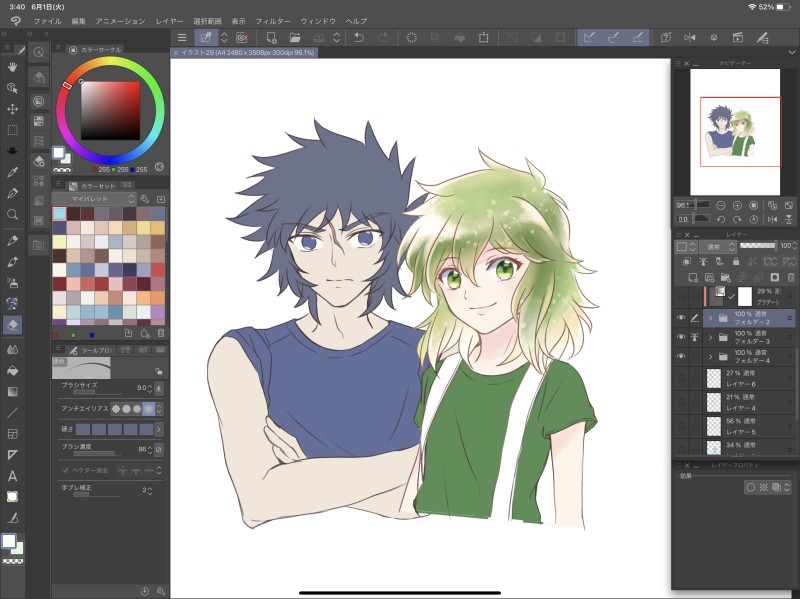Viewport: 800px width, 599px height.
Task: Click tool property wrench settings button
Action: pos(161,591)
